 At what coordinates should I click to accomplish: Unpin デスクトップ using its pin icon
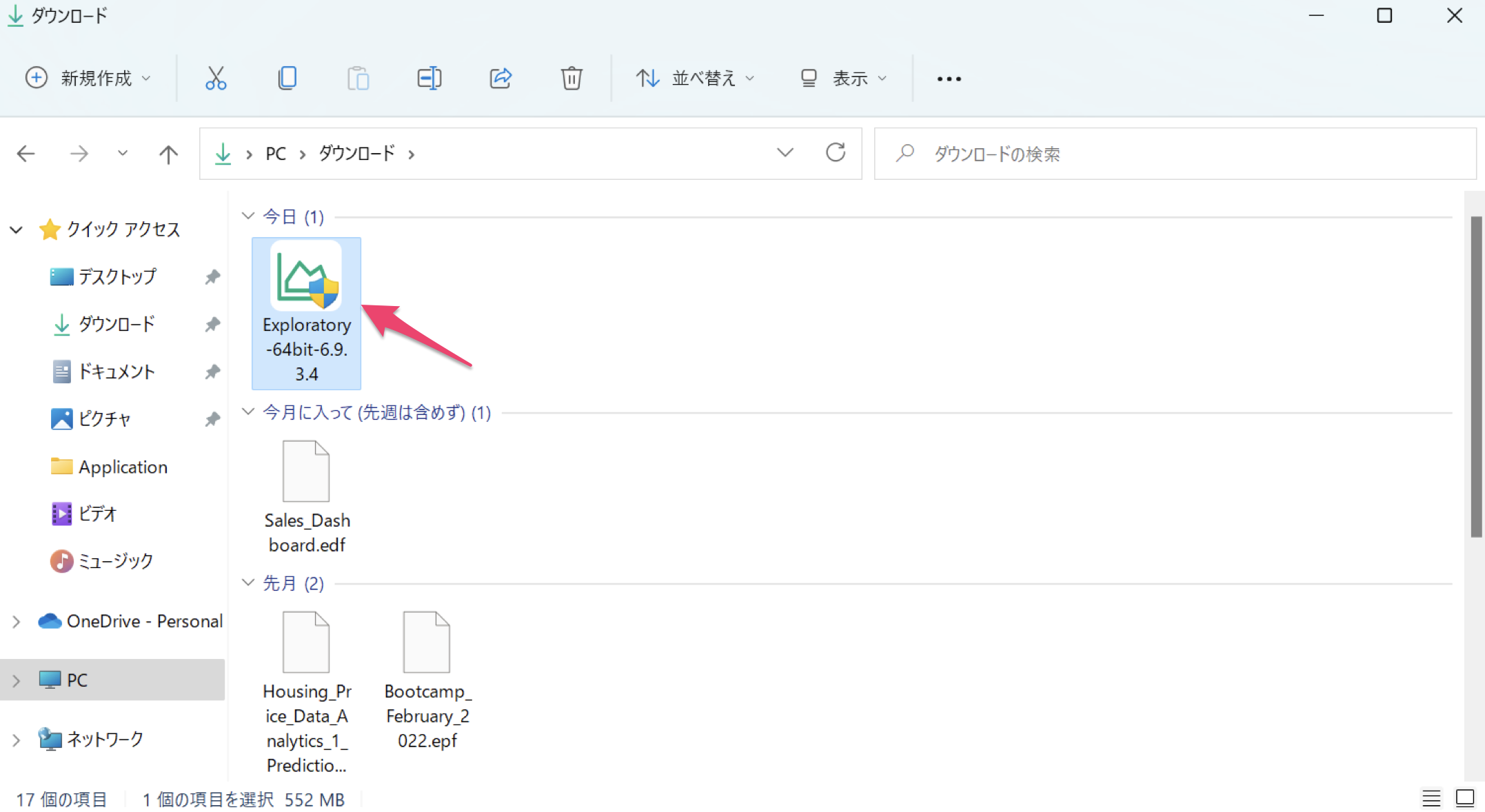click(212, 277)
